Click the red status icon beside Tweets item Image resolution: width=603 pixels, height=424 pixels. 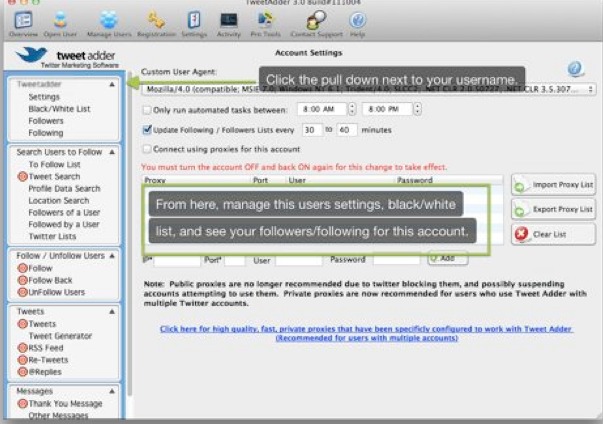(x=23, y=324)
